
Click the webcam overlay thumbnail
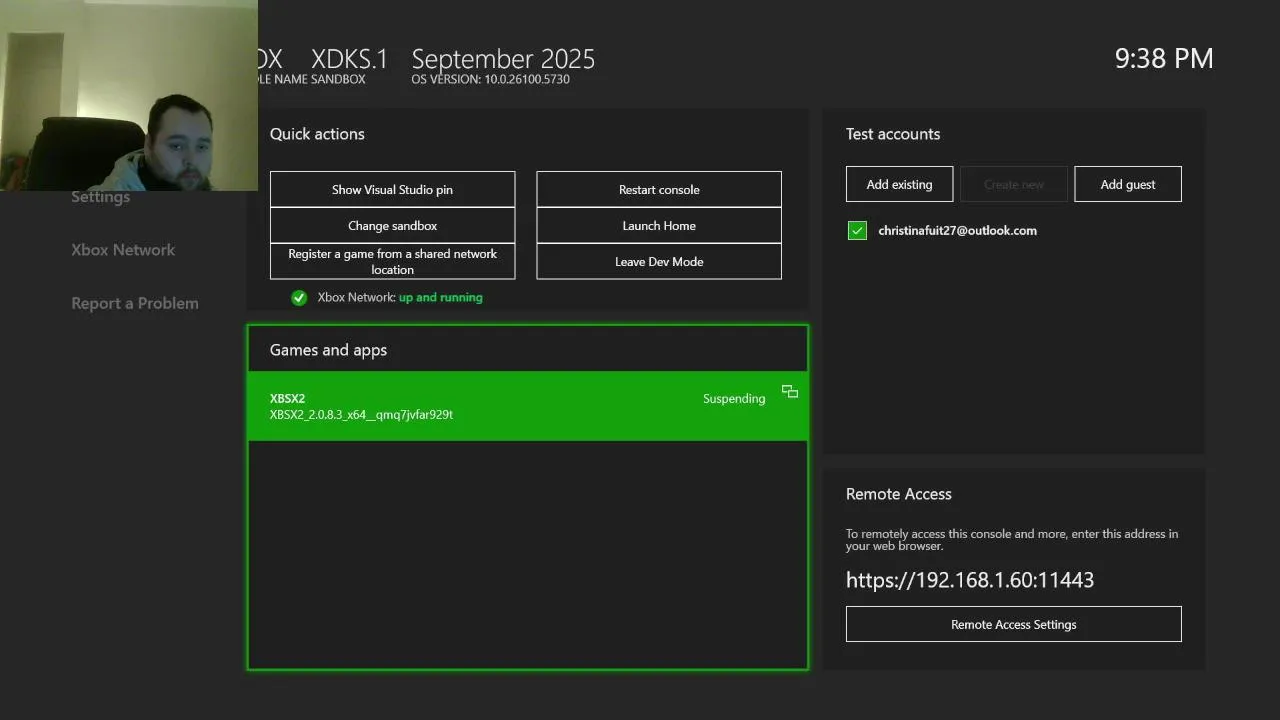tap(129, 95)
